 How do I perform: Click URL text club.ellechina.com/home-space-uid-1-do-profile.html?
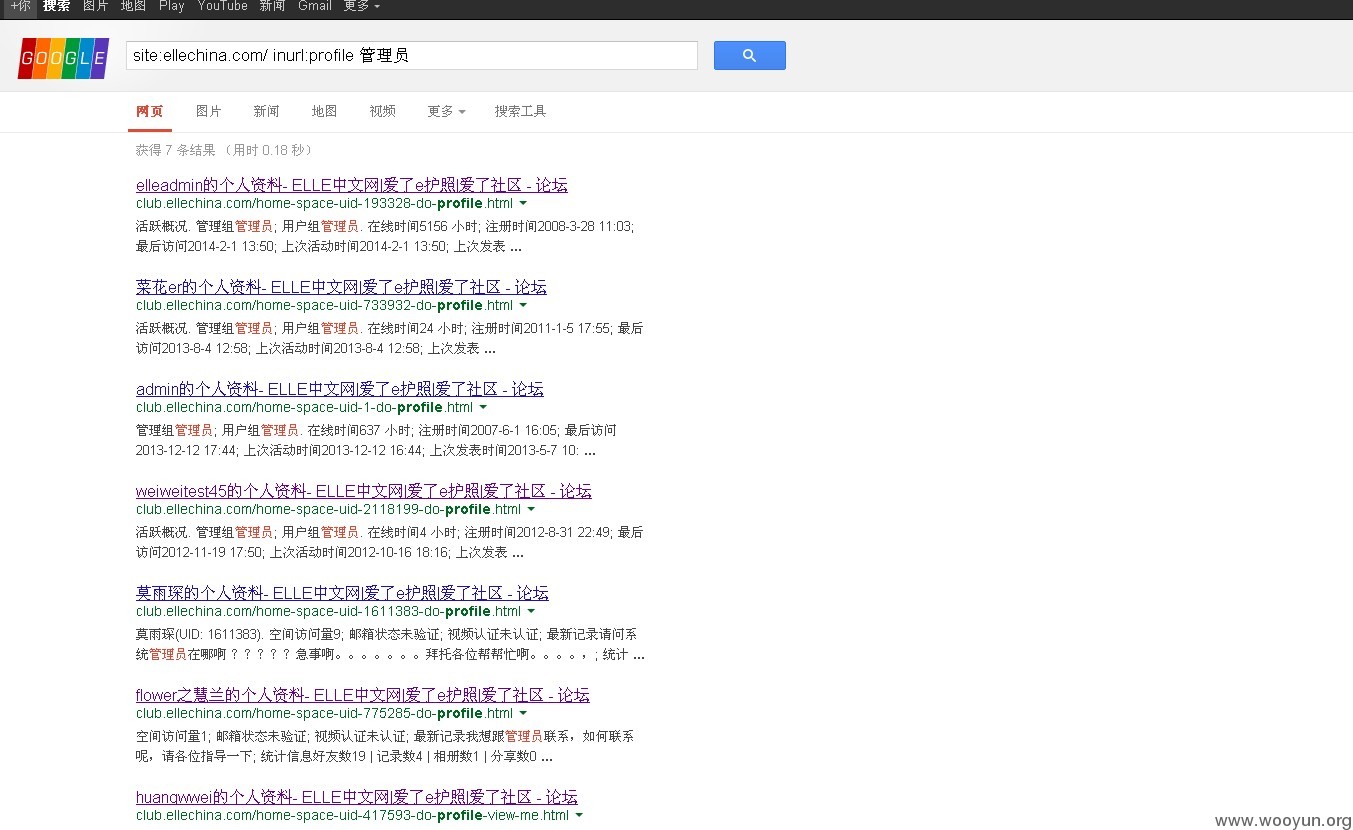(x=304, y=408)
